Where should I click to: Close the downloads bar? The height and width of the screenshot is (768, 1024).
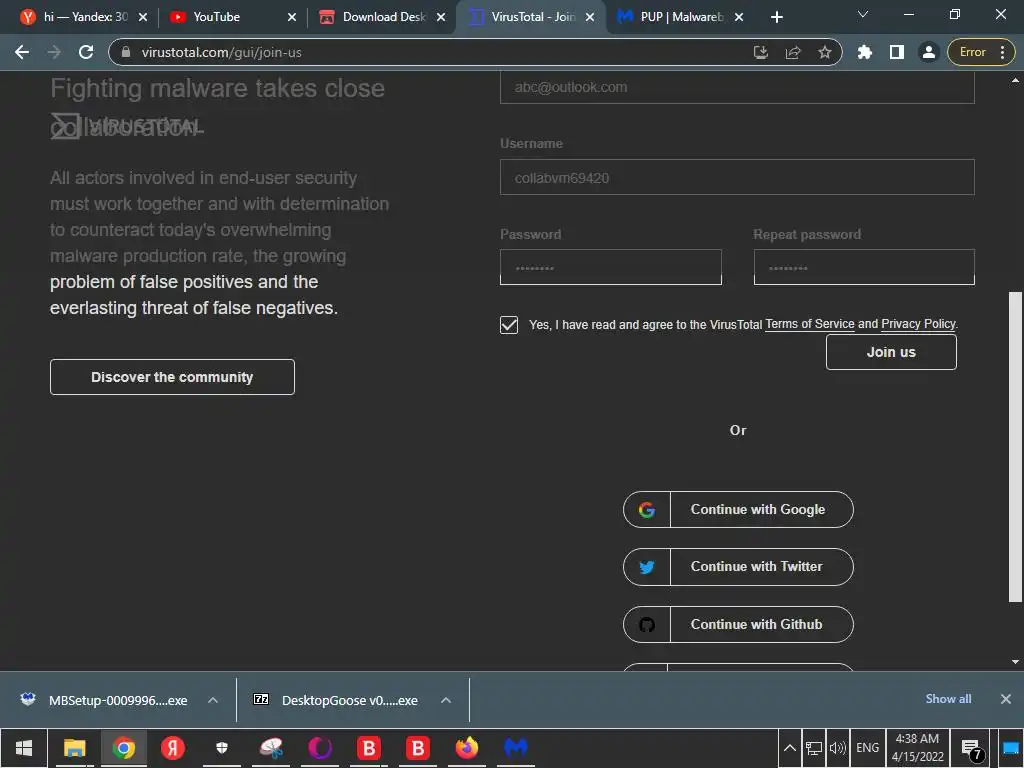point(1006,699)
